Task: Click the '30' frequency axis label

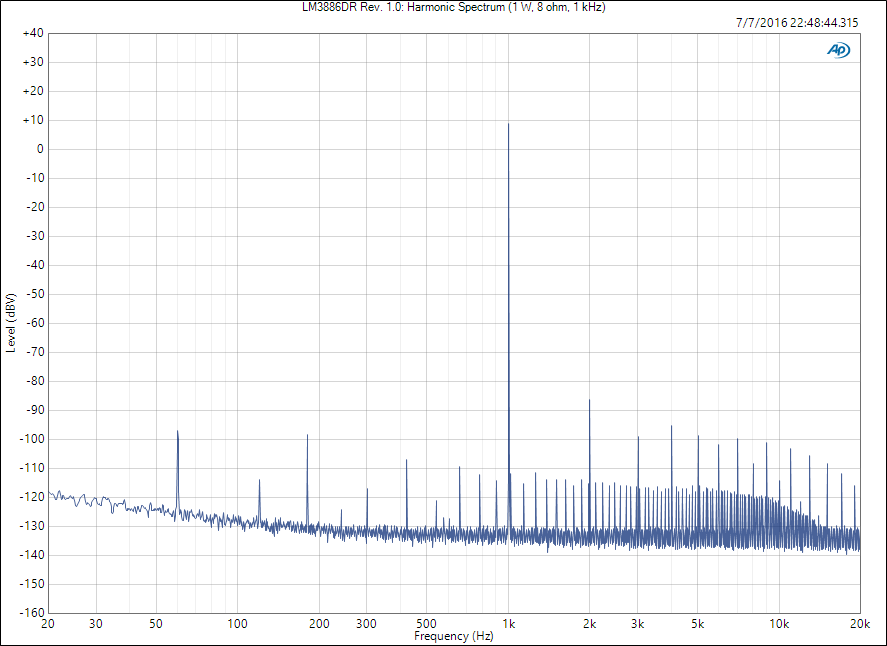Action: tap(96, 624)
